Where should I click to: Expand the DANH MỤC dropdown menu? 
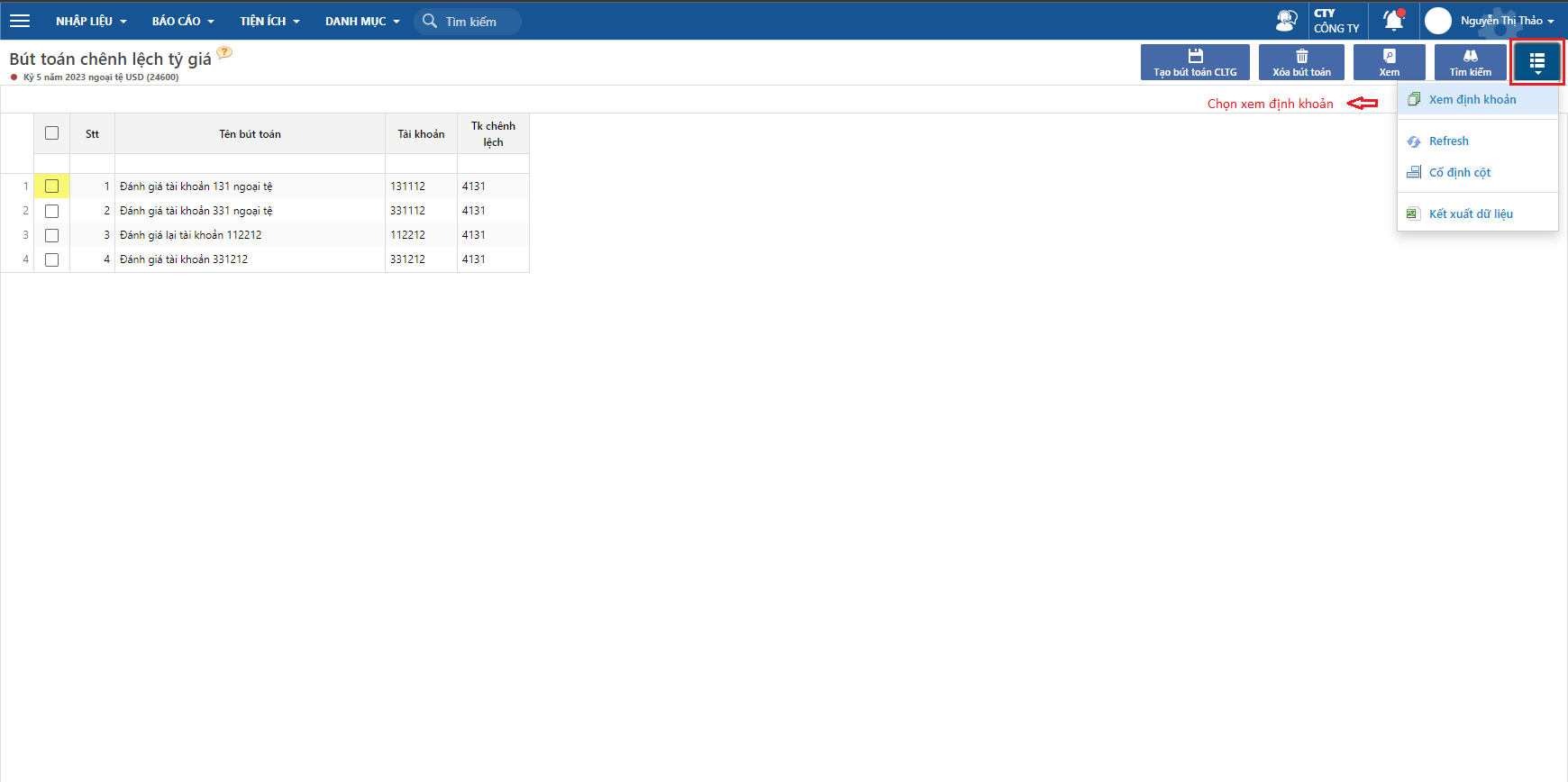tap(362, 21)
